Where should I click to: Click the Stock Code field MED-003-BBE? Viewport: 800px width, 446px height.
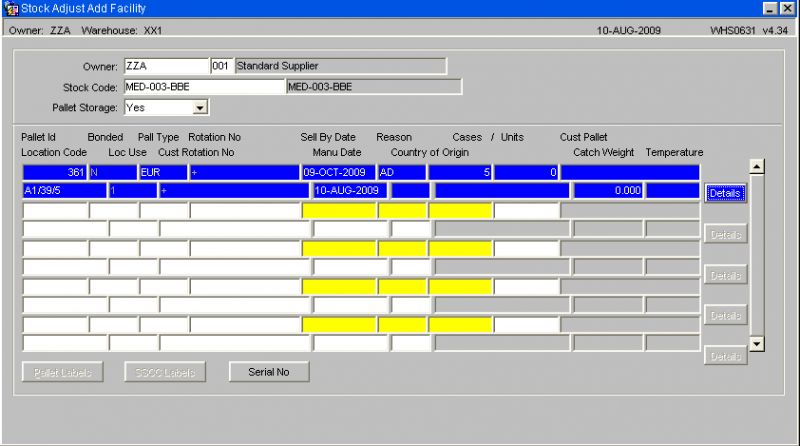tap(204, 87)
